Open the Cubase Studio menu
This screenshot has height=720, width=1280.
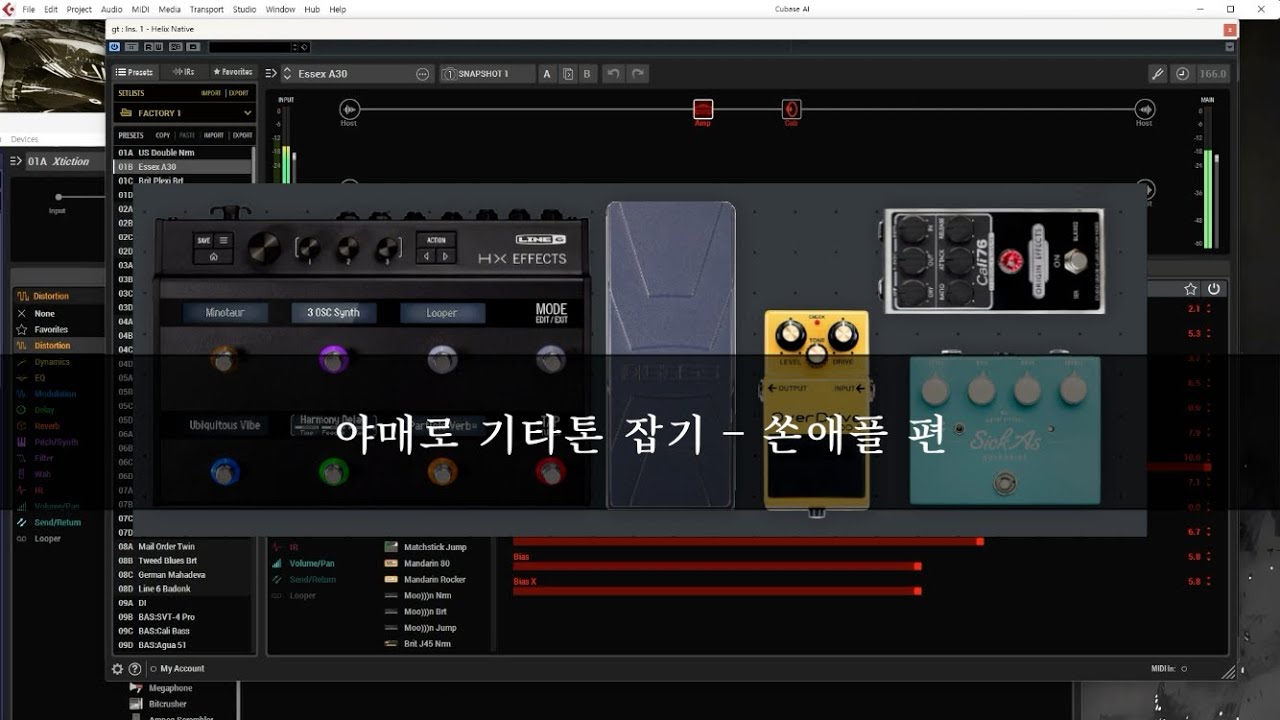[244, 9]
